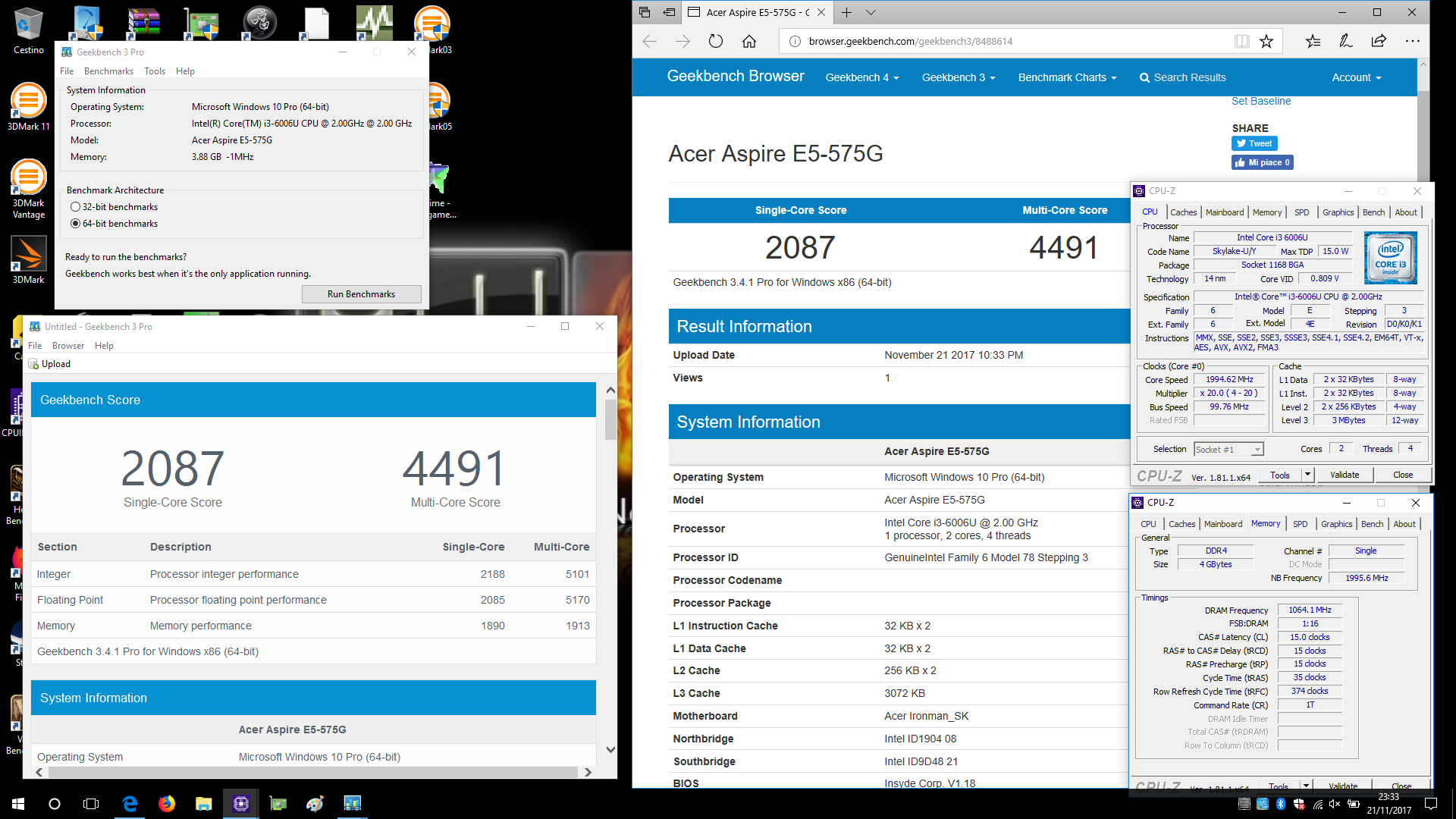Click the Validate button in upper CPU-Z
The width and height of the screenshot is (1456, 819).
point(1345,475)
